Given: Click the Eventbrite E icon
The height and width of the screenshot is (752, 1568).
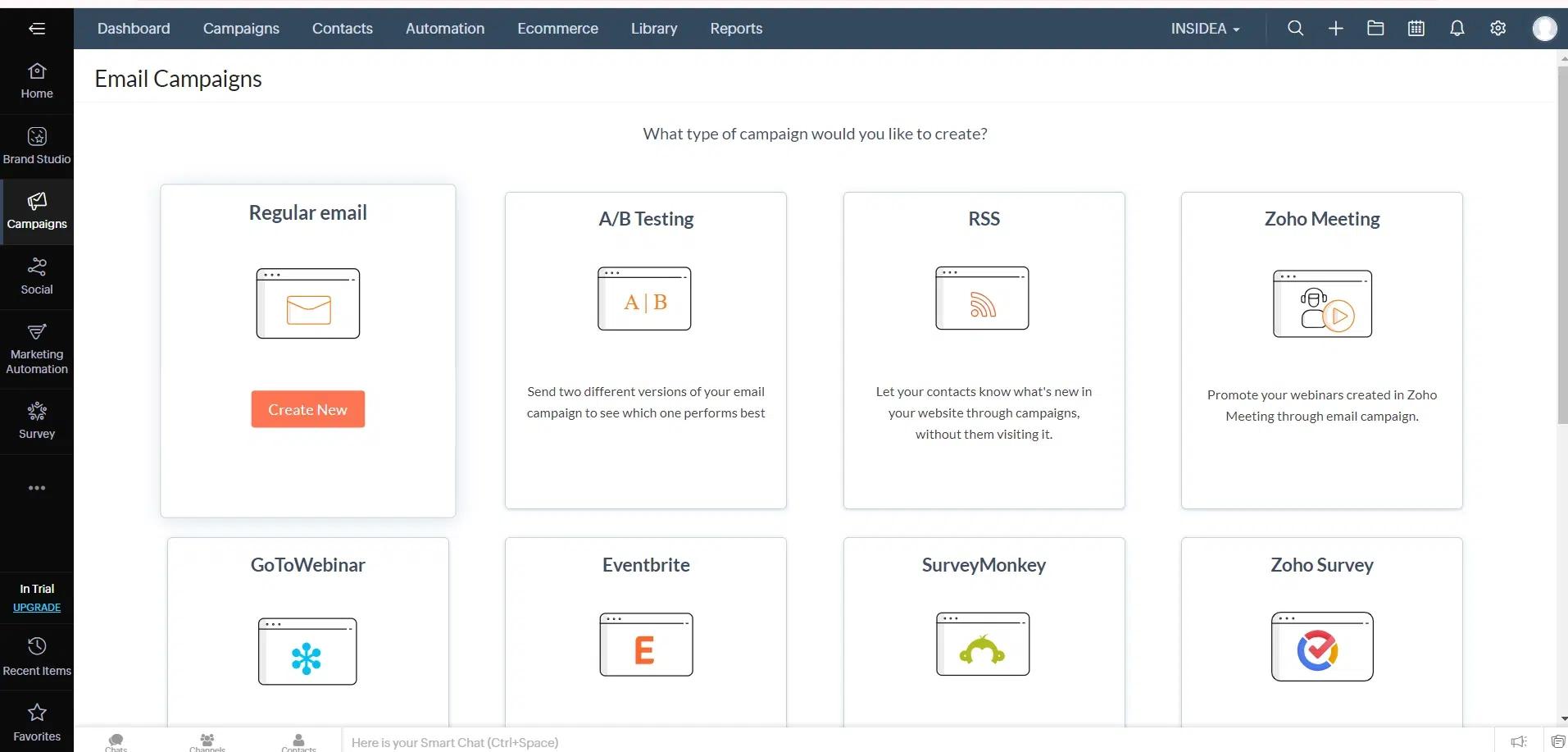Looking at the screenshot, I should [646, 645].
